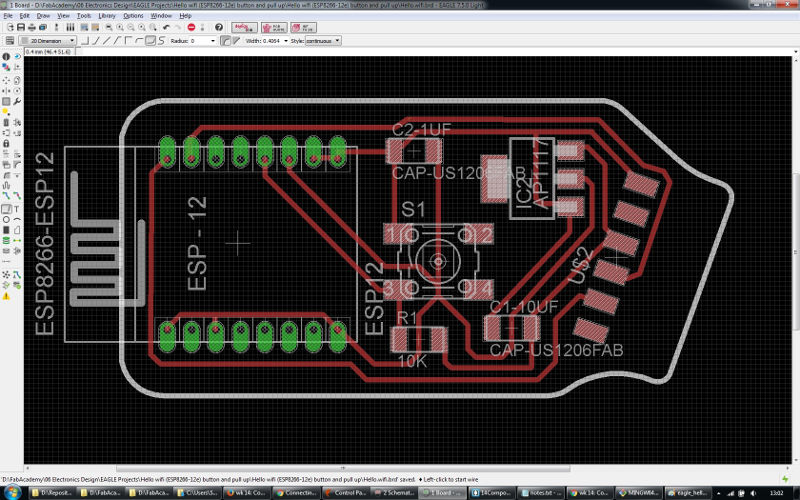The width and height of the screenshot is (800, 500).
Task: Open the Library menu
Action: click(x=107, y=16)
